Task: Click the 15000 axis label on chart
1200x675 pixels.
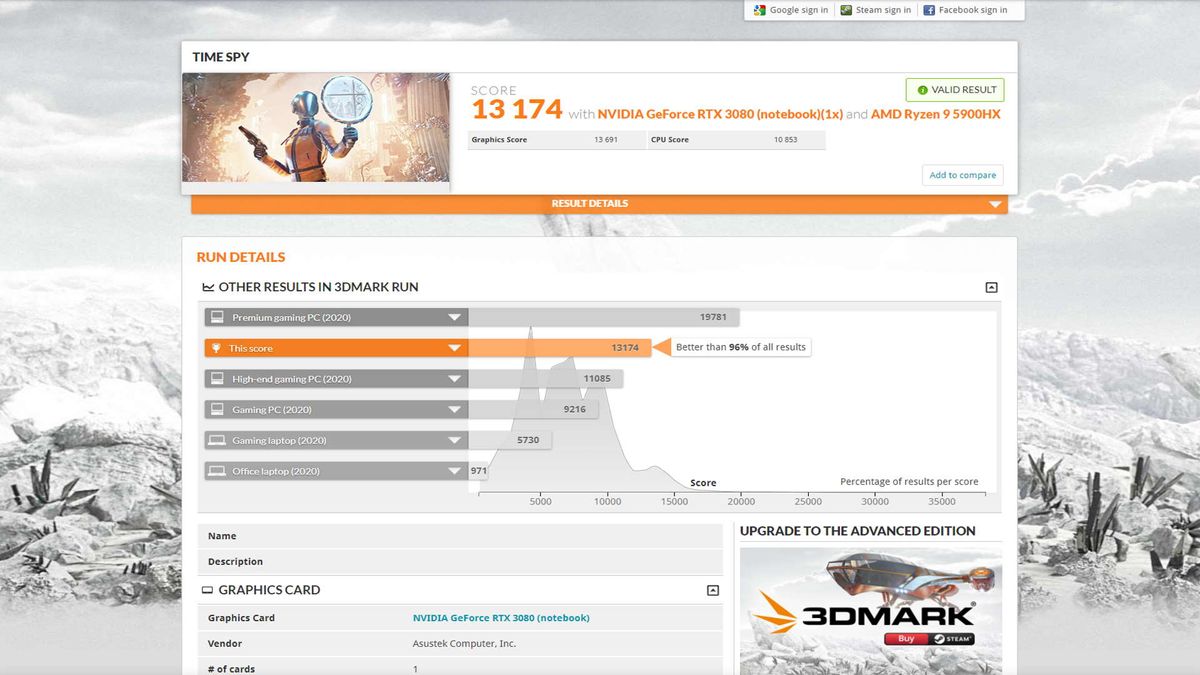Action: (674, 502)
